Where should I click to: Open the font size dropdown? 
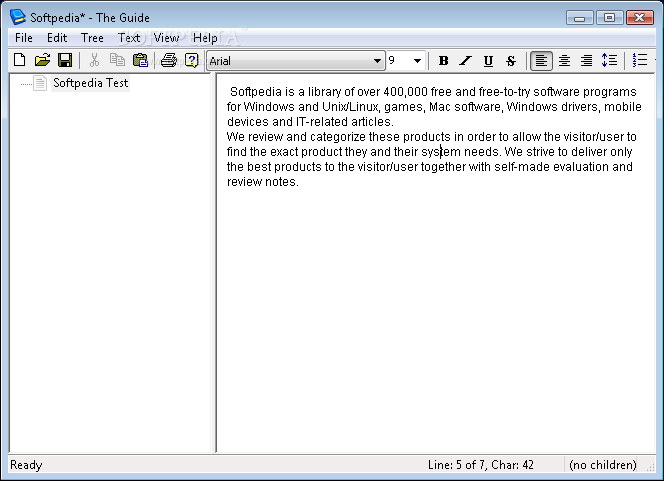(x=417, y=61)
